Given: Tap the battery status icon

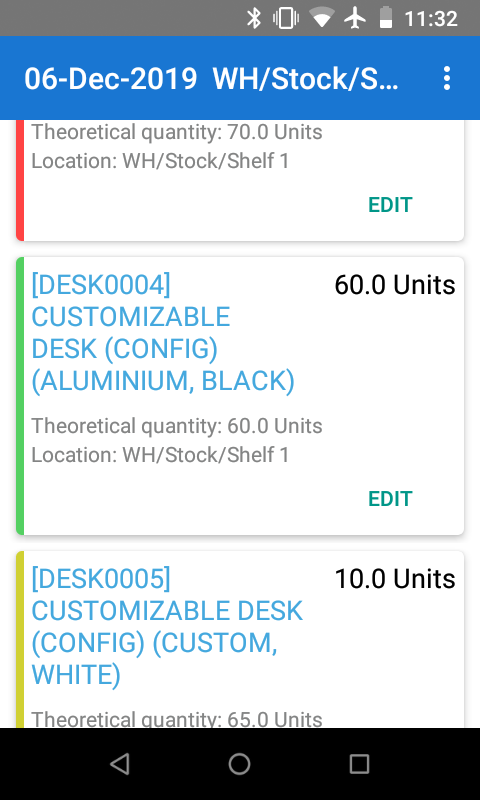Looking at the screenshot, I should [386, 18].
